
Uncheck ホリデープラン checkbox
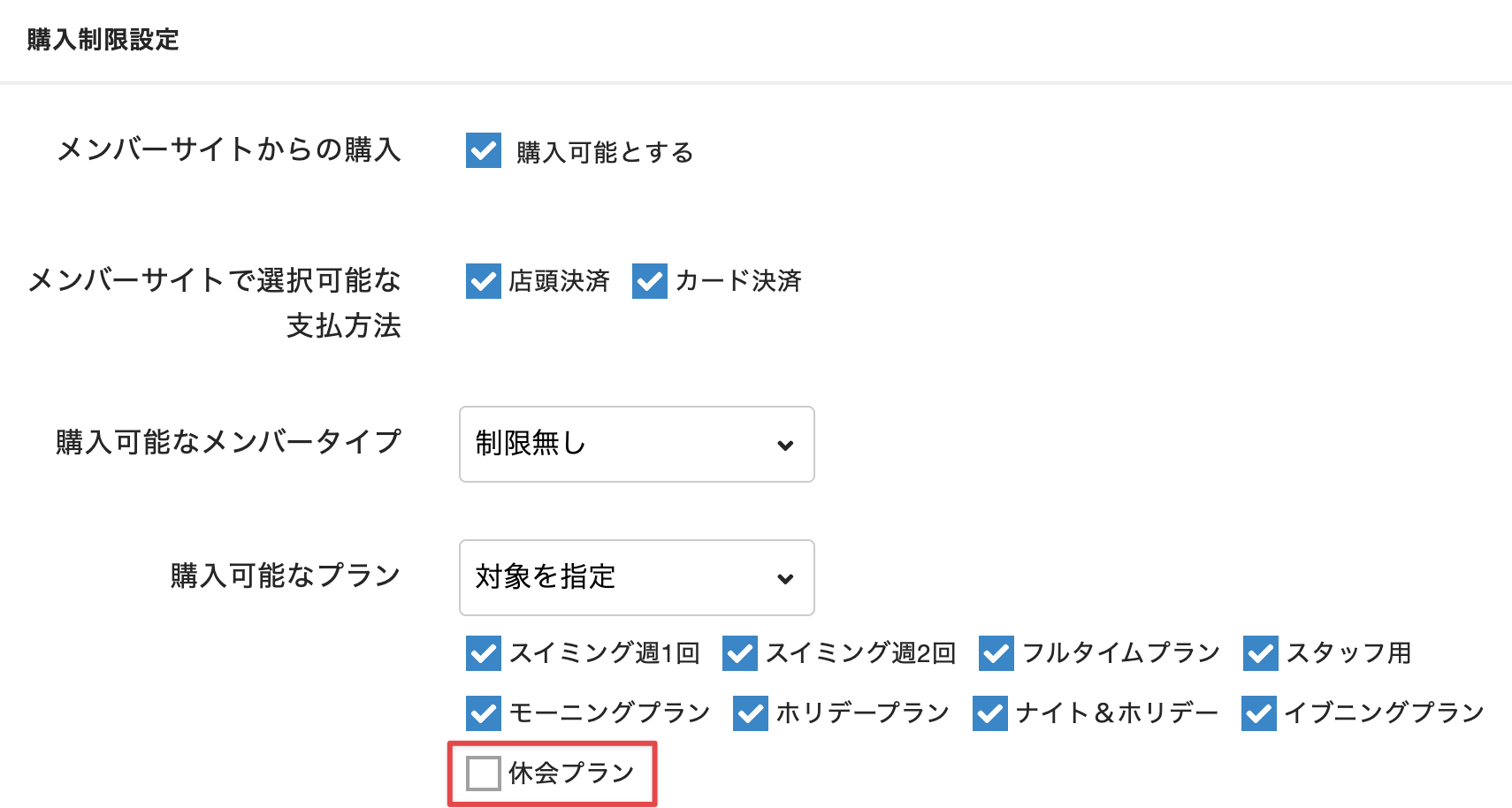750,713
